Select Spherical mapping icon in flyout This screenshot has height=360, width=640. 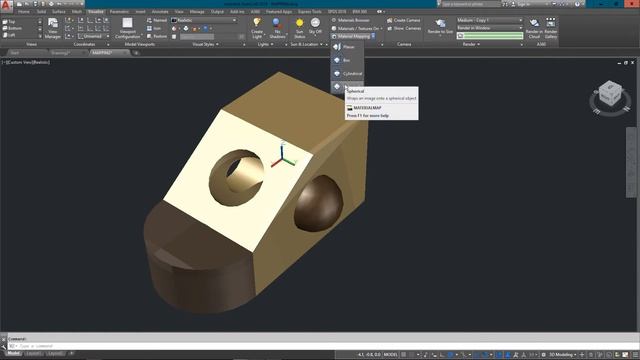tap(337, 87)
